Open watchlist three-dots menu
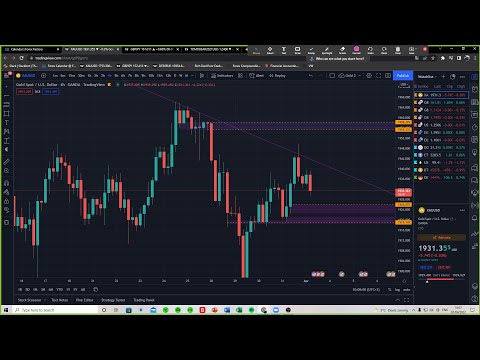The image size is (480, 360). 462,77
